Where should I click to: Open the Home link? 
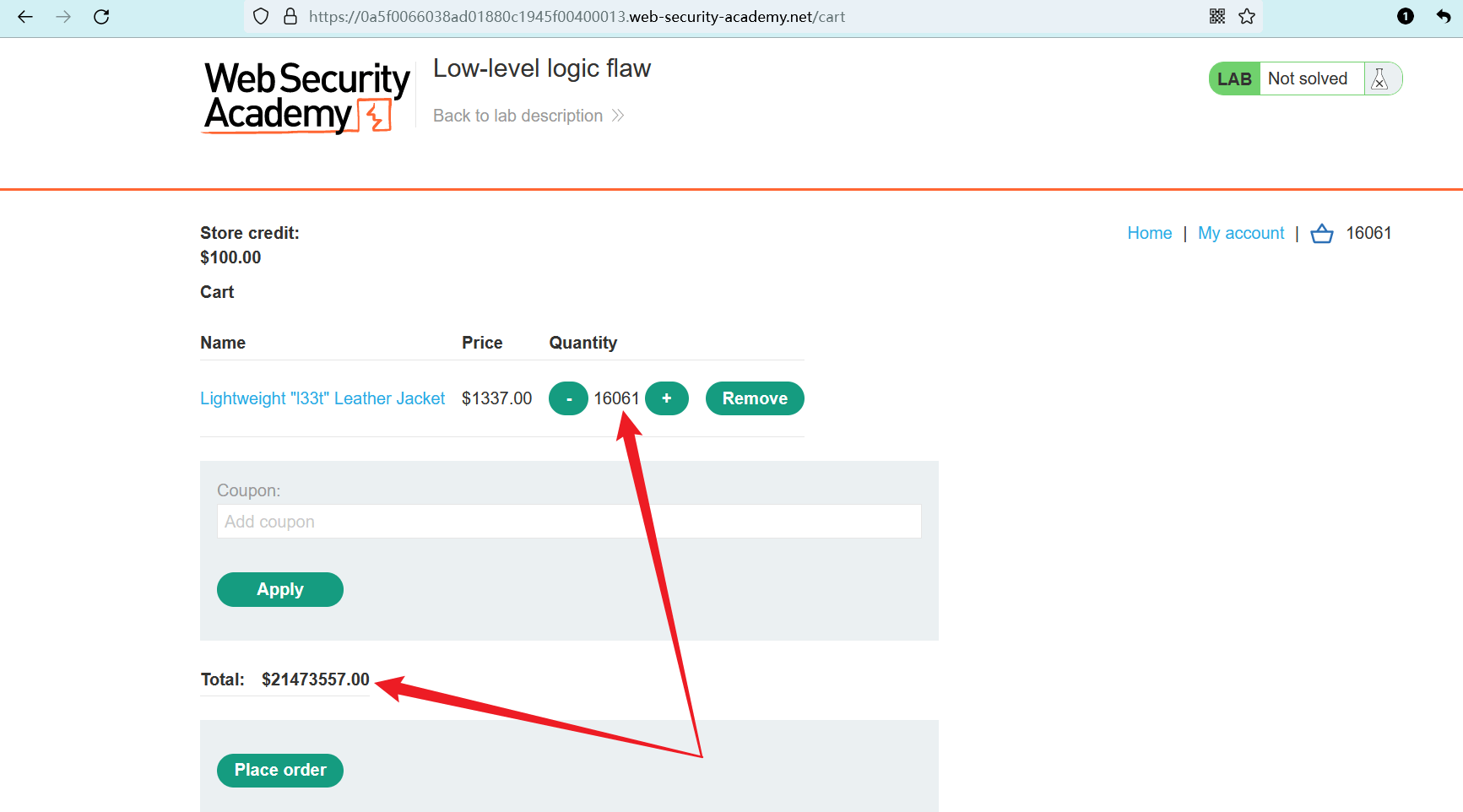coord(1150,233)
